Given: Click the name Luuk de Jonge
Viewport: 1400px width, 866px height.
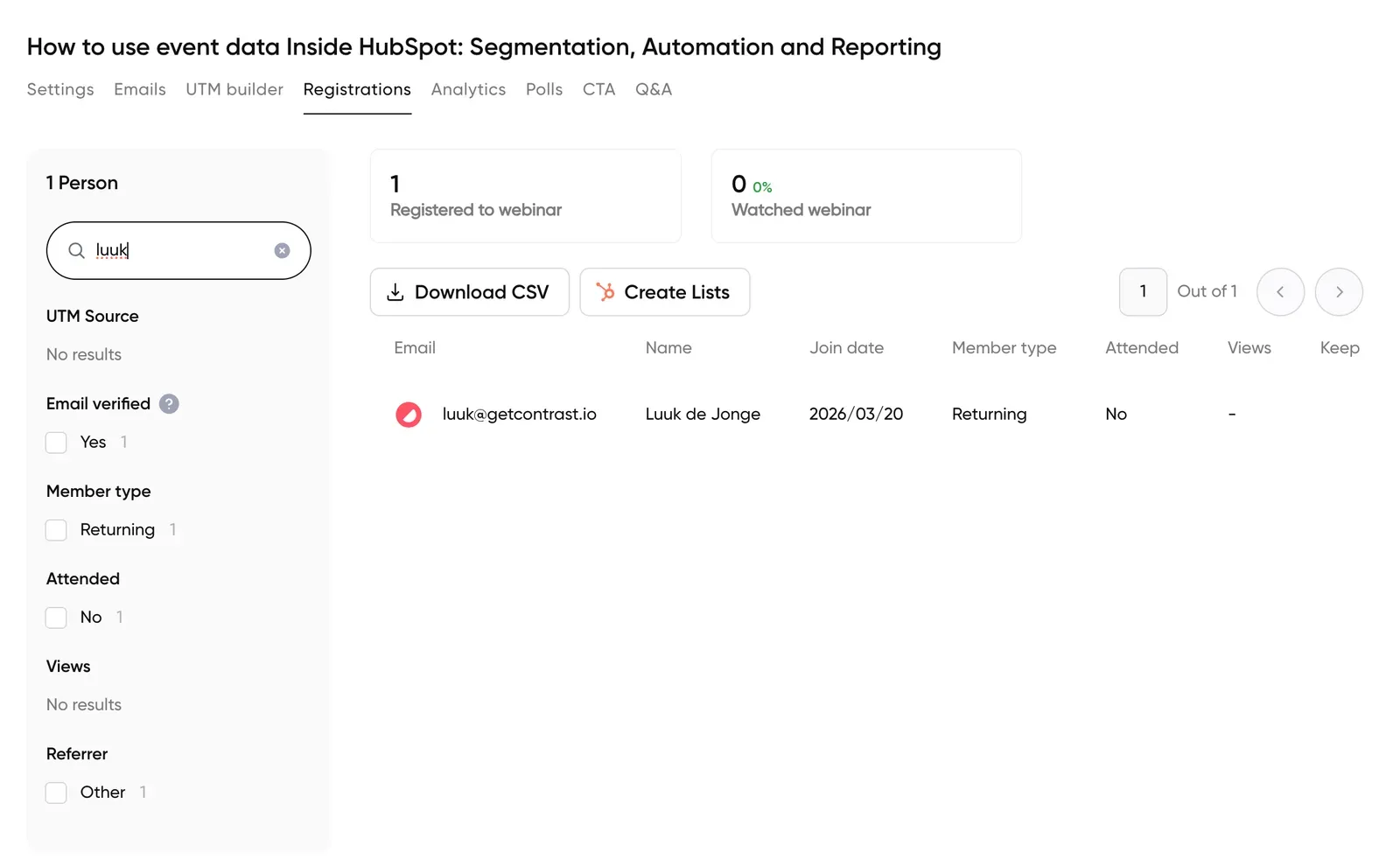Looking at the screenshot, I should coord(703,415).
